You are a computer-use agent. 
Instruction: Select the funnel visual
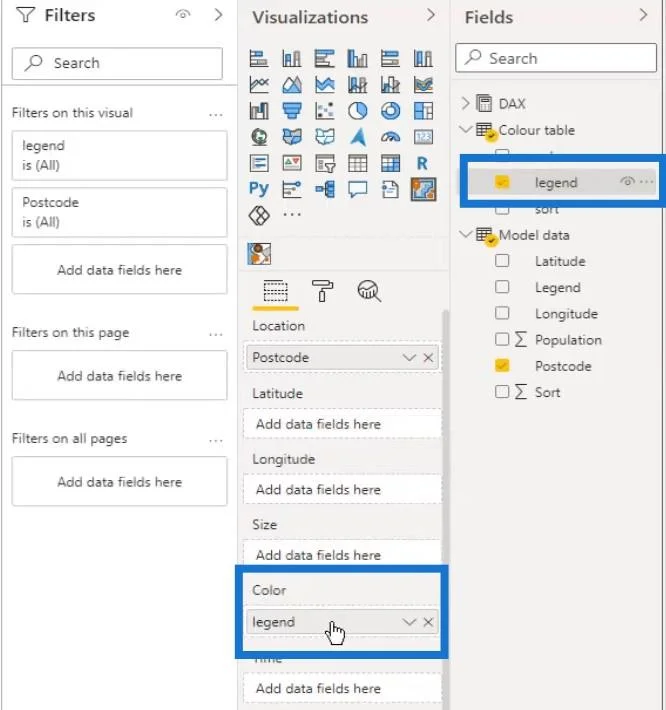click(292, 111)
